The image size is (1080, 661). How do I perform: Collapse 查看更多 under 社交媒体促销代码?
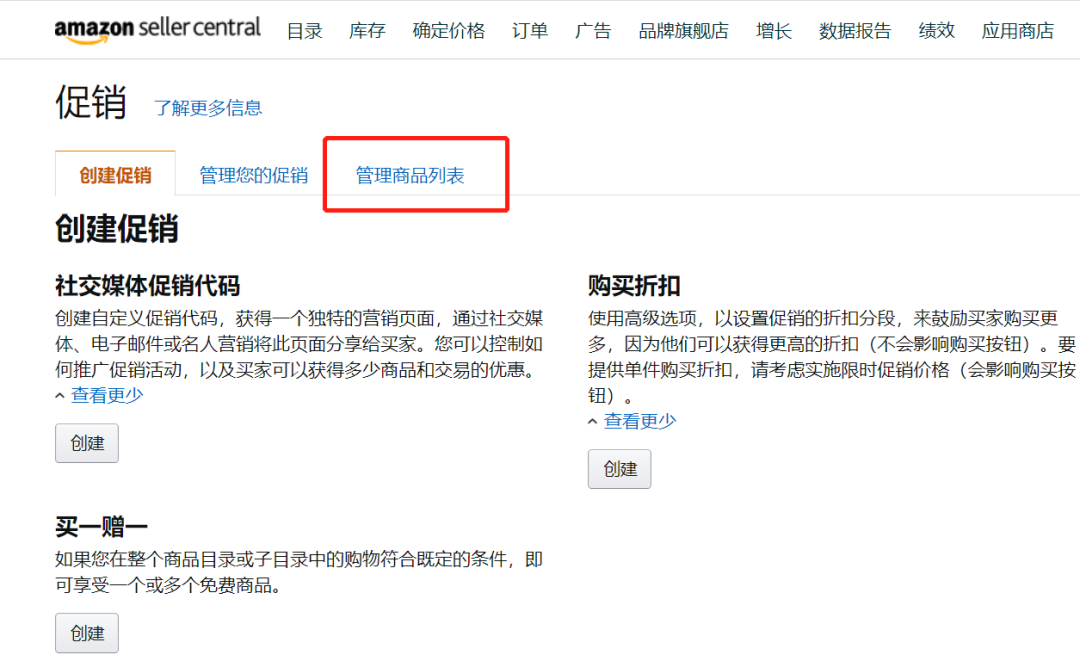[107, 395]
